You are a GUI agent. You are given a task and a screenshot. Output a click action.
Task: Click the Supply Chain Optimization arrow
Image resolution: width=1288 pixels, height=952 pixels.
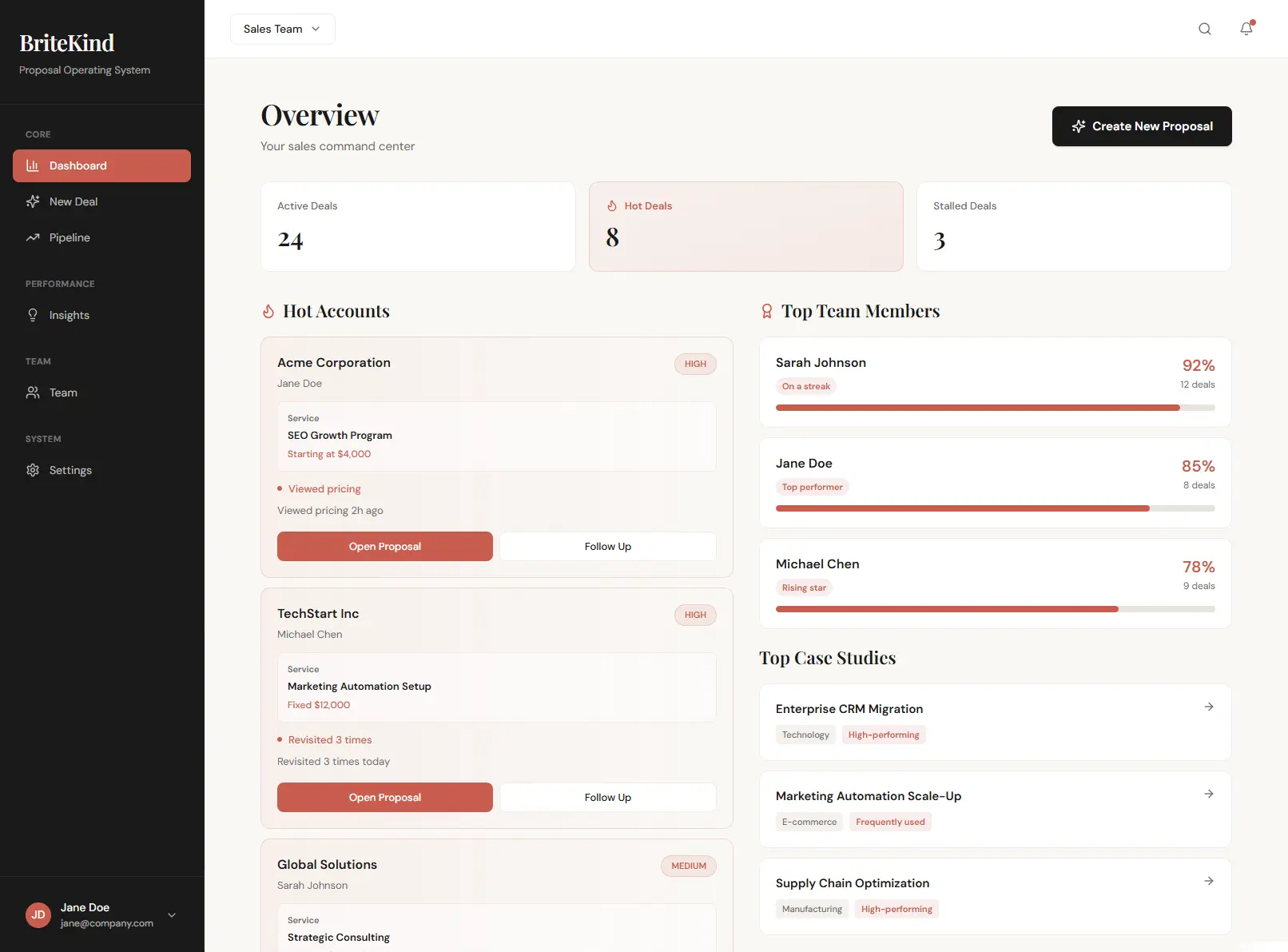point(1209,881)
